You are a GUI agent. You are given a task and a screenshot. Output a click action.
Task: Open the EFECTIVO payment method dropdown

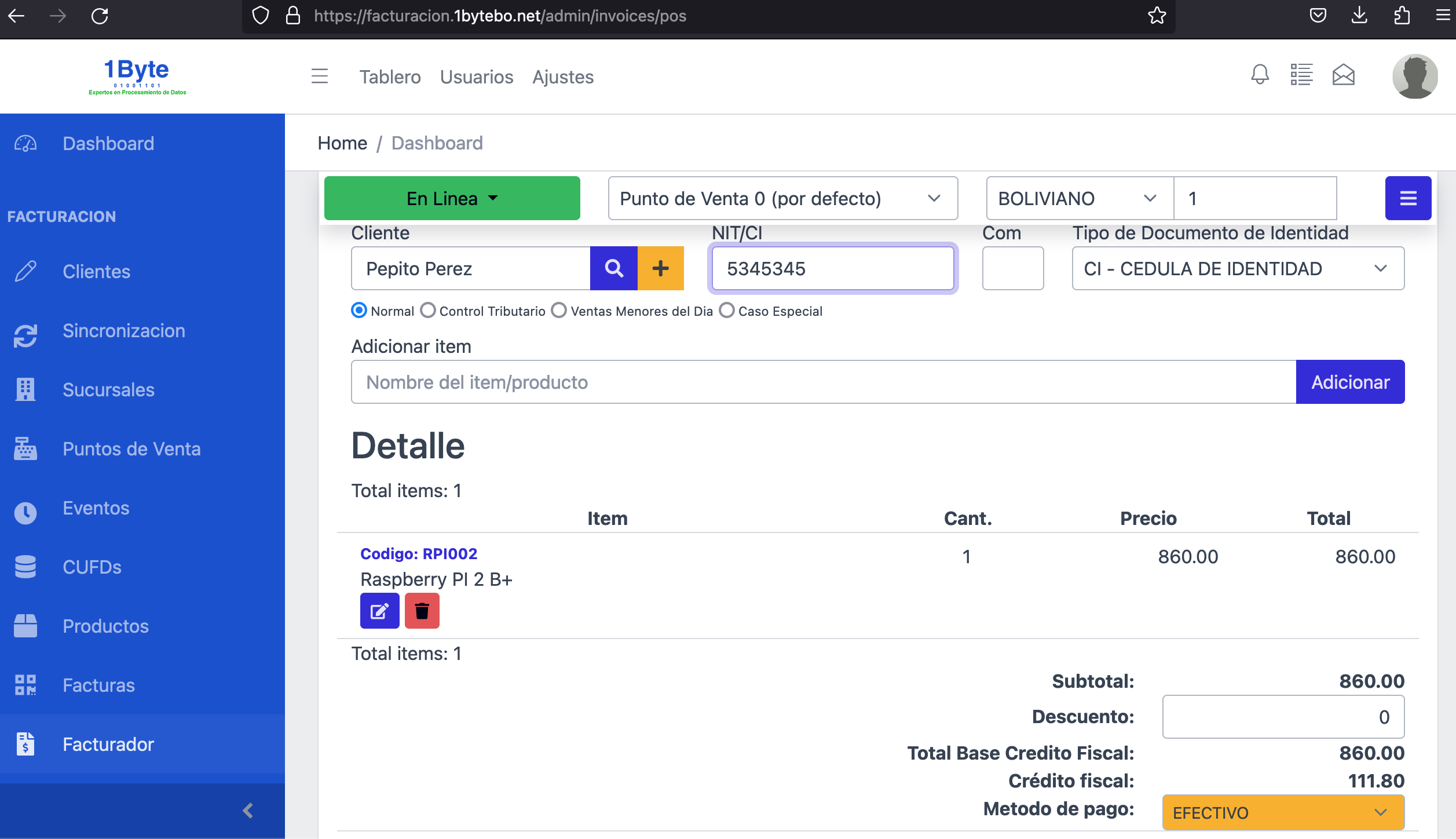tap(1283, 812)
